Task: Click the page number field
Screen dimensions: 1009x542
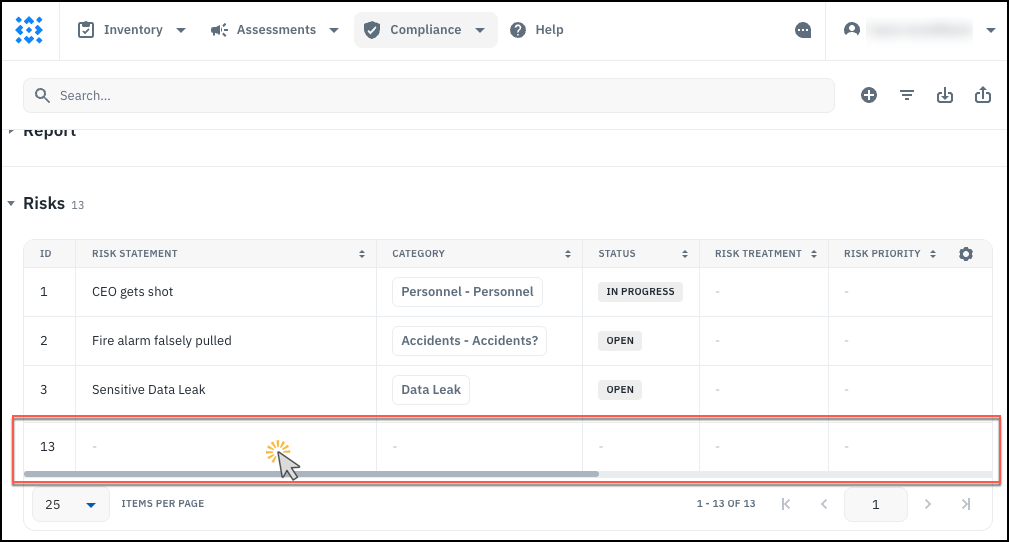Action: (875, 505)
